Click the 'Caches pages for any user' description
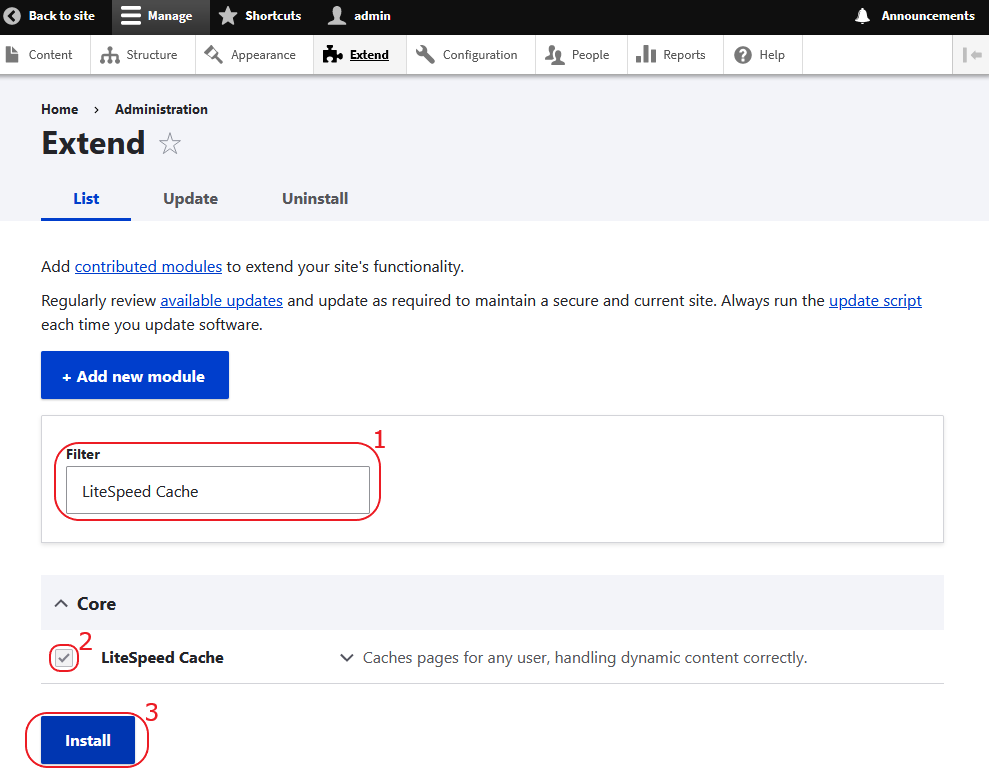989x772 pixels. pos(585,658)
